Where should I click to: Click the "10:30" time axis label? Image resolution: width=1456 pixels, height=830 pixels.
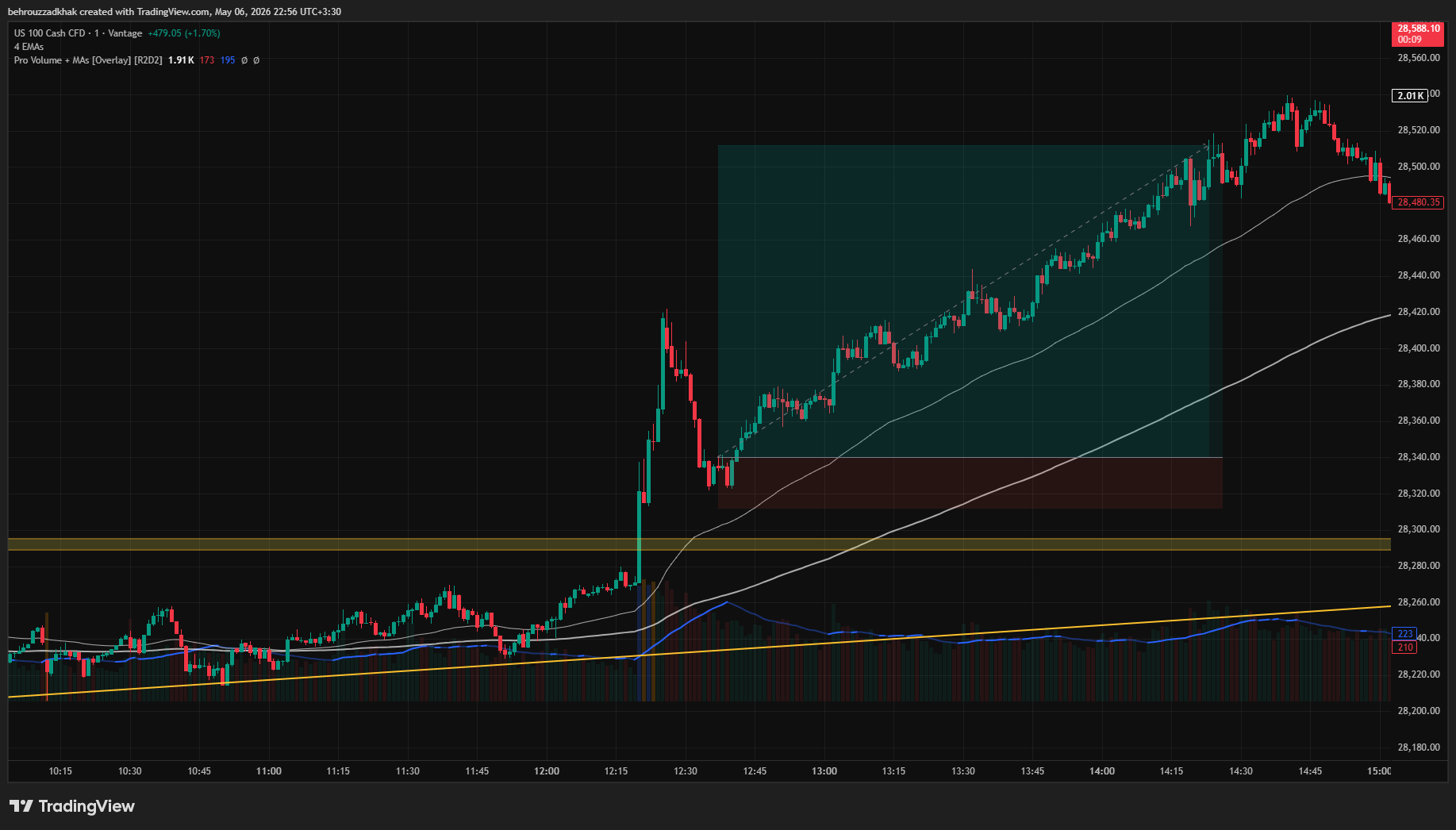click(130, 771)
